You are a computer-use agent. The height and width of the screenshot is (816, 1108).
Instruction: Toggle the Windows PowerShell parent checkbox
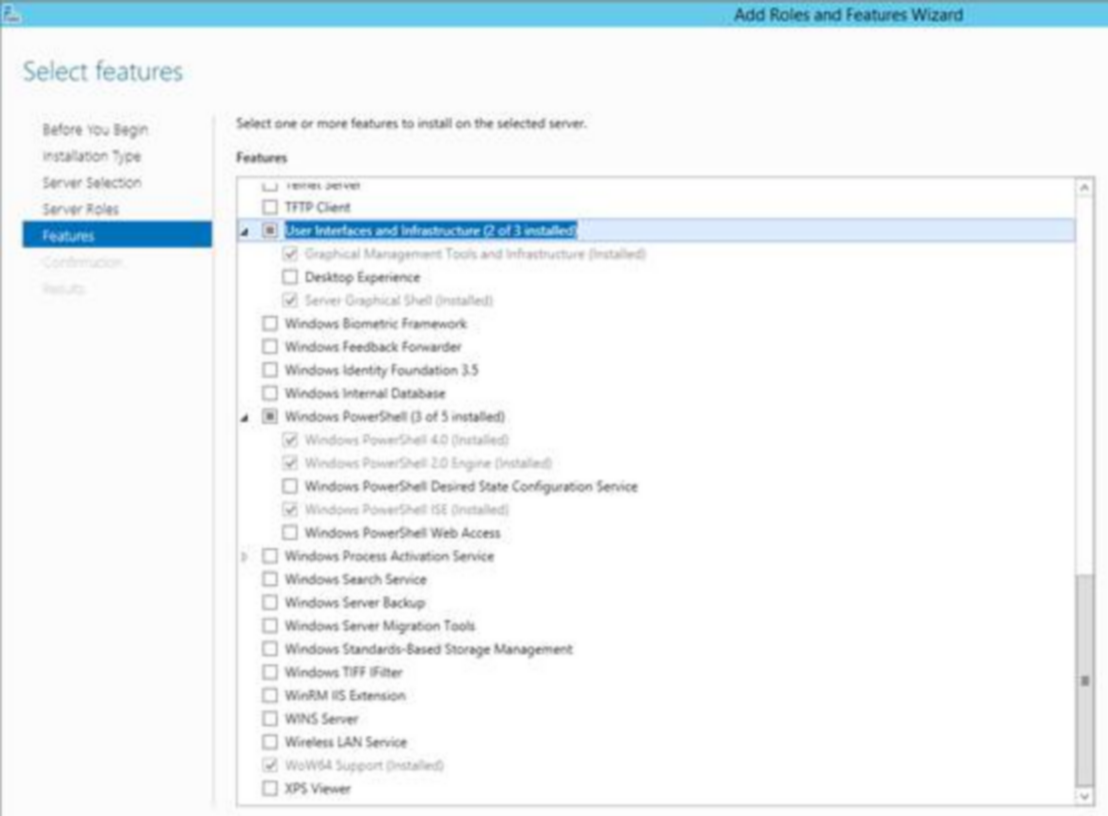pos(270,416)
